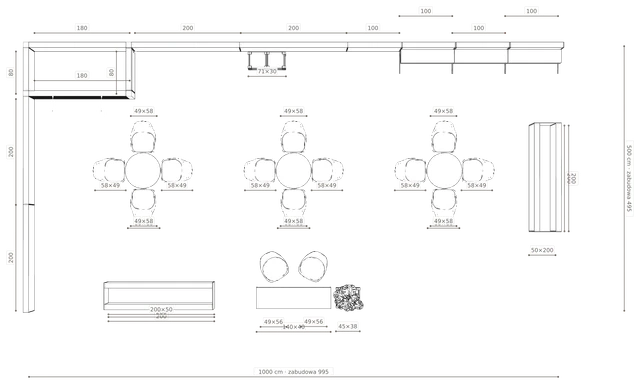Image resolution: width=640 pixels, height=384 pixels.
Task: Click the "49×56" label under the right armchair
Action: pyautogui.click(x=313, y=322)
